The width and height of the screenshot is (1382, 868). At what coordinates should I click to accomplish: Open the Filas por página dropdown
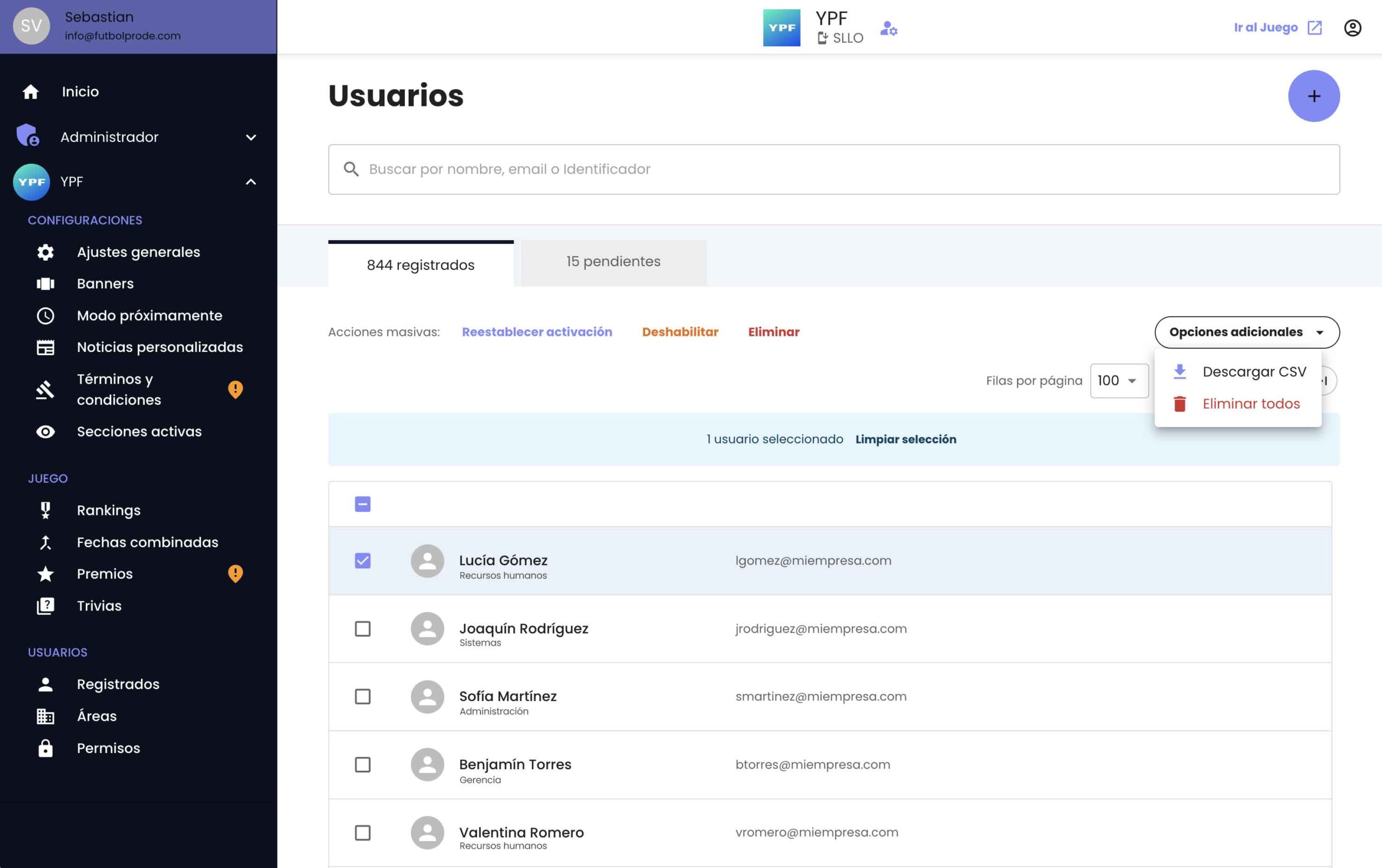[1118, 381]
